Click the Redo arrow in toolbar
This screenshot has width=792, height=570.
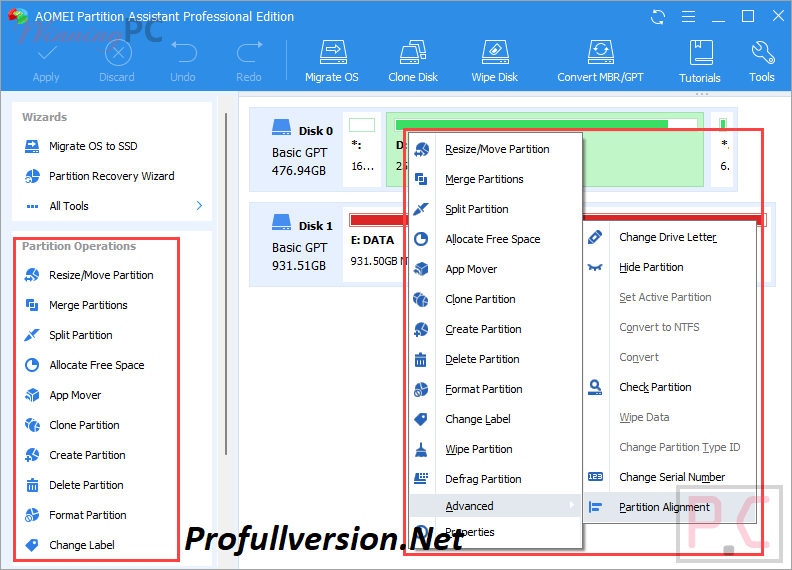point(250,53)
